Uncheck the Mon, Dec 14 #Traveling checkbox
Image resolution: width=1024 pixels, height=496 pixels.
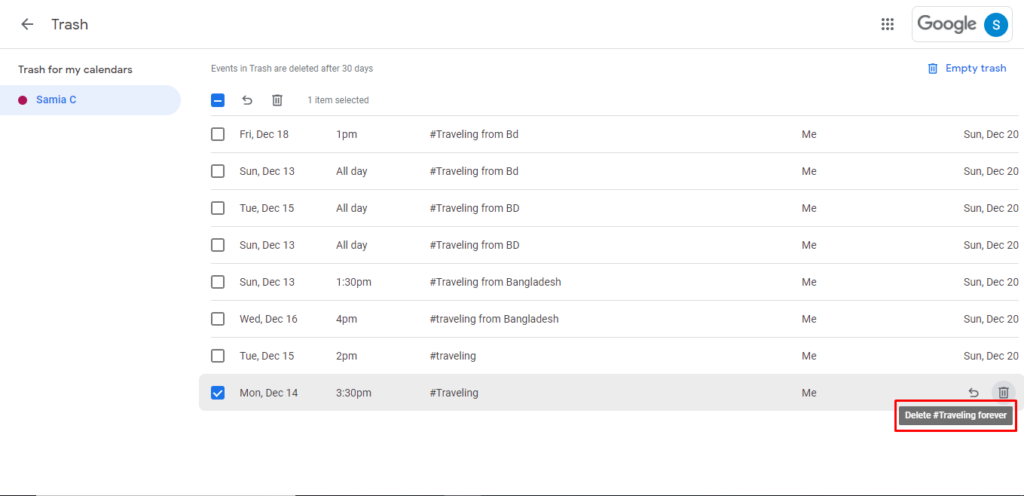[x=217, y=393]
